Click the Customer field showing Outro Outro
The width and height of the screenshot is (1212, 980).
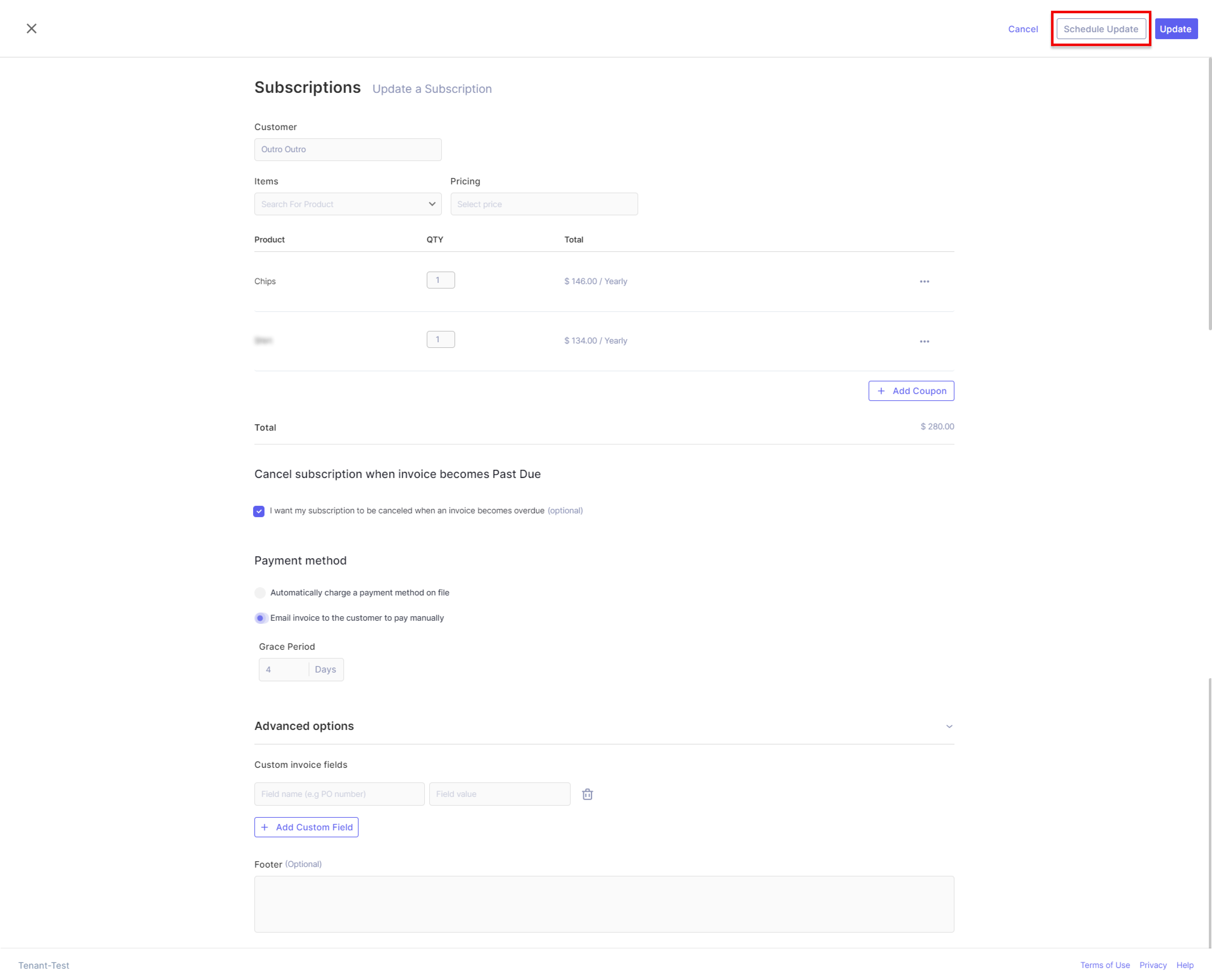[348, 150]
